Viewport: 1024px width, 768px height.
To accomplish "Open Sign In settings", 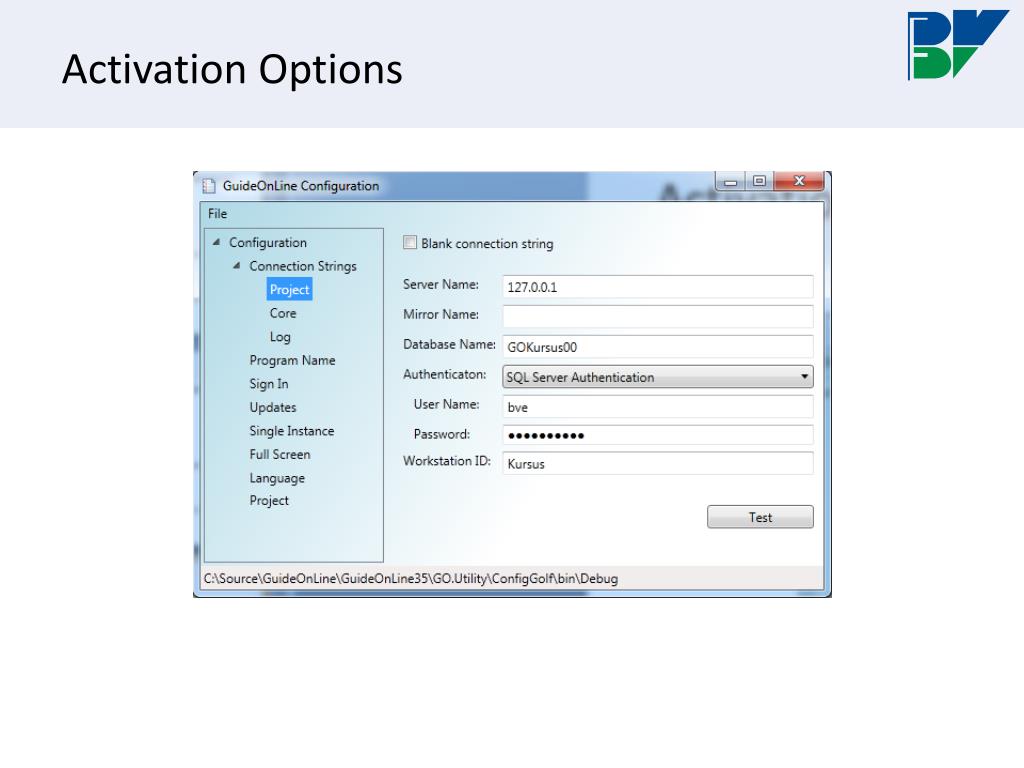I will (x=268, y=383).
